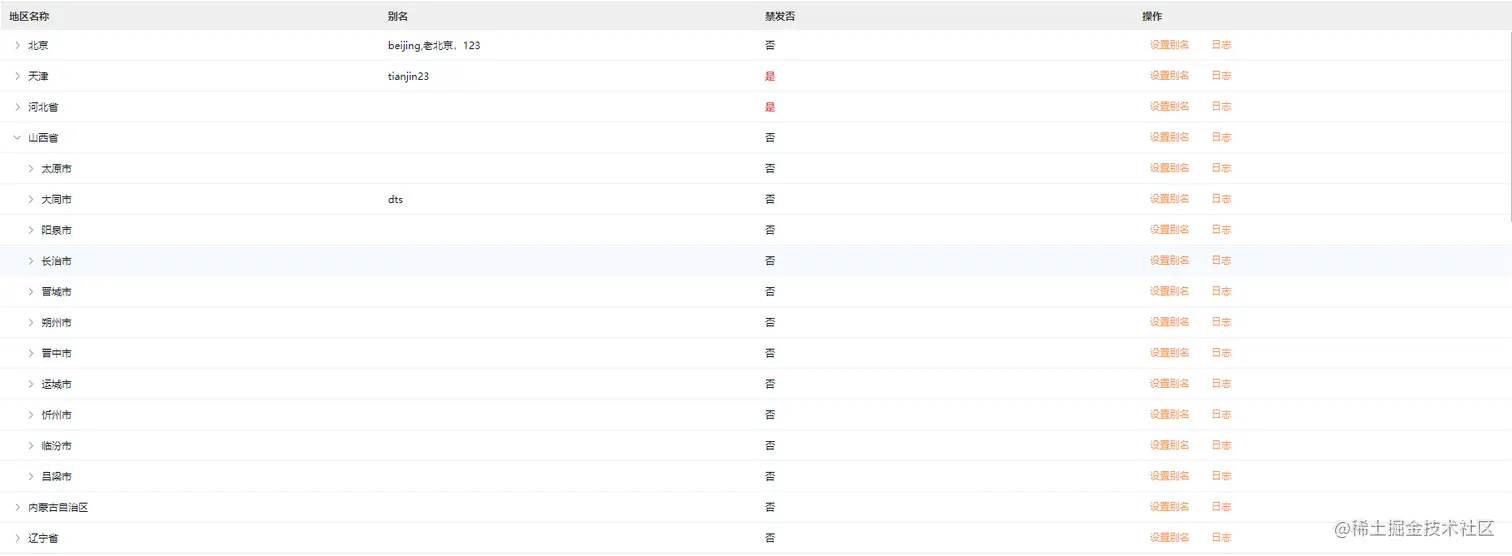
Task: Select the alias text dts
Action: (x=396, y=200)
